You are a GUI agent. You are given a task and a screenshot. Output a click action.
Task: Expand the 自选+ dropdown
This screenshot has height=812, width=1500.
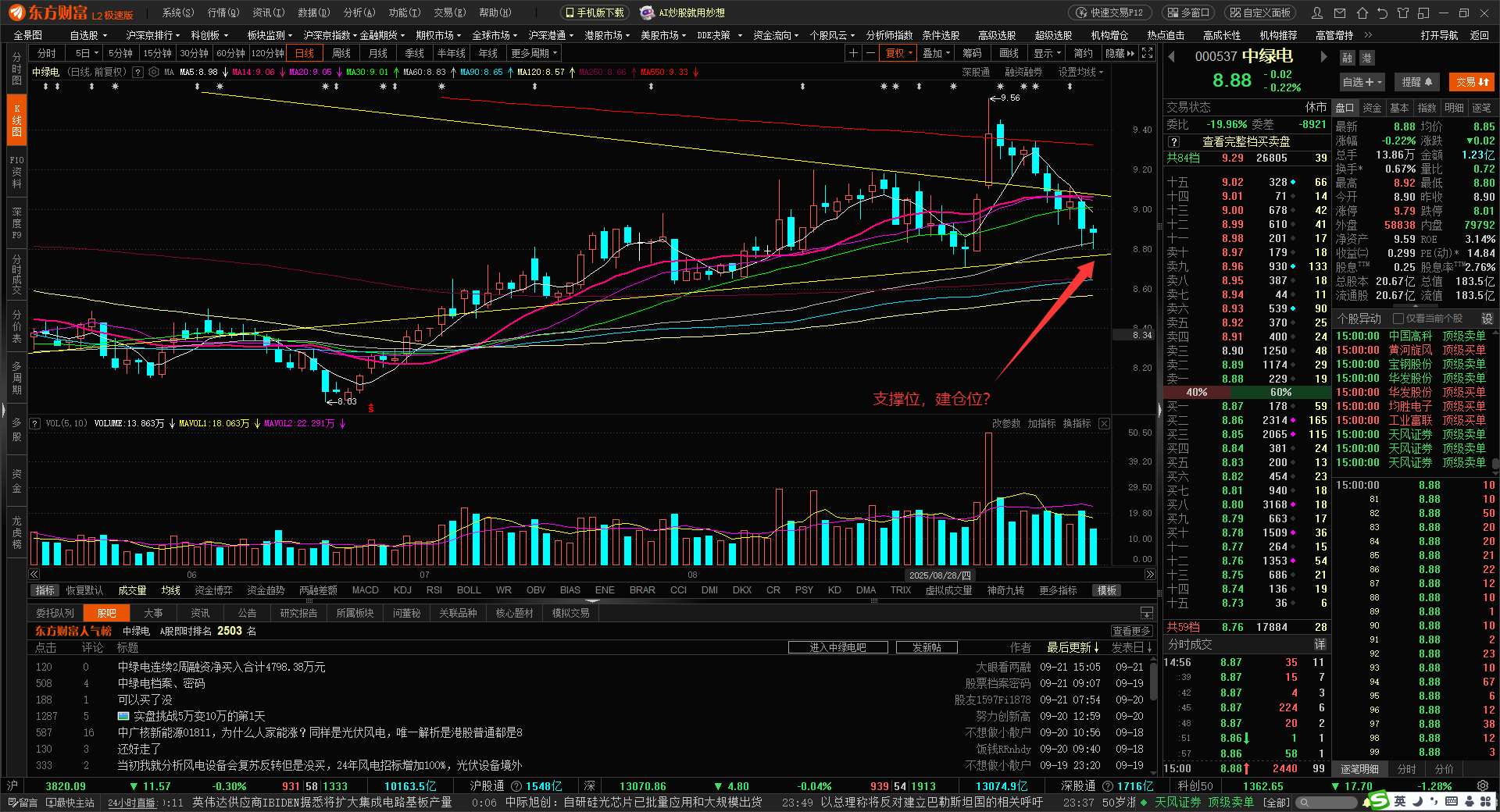1362,82
